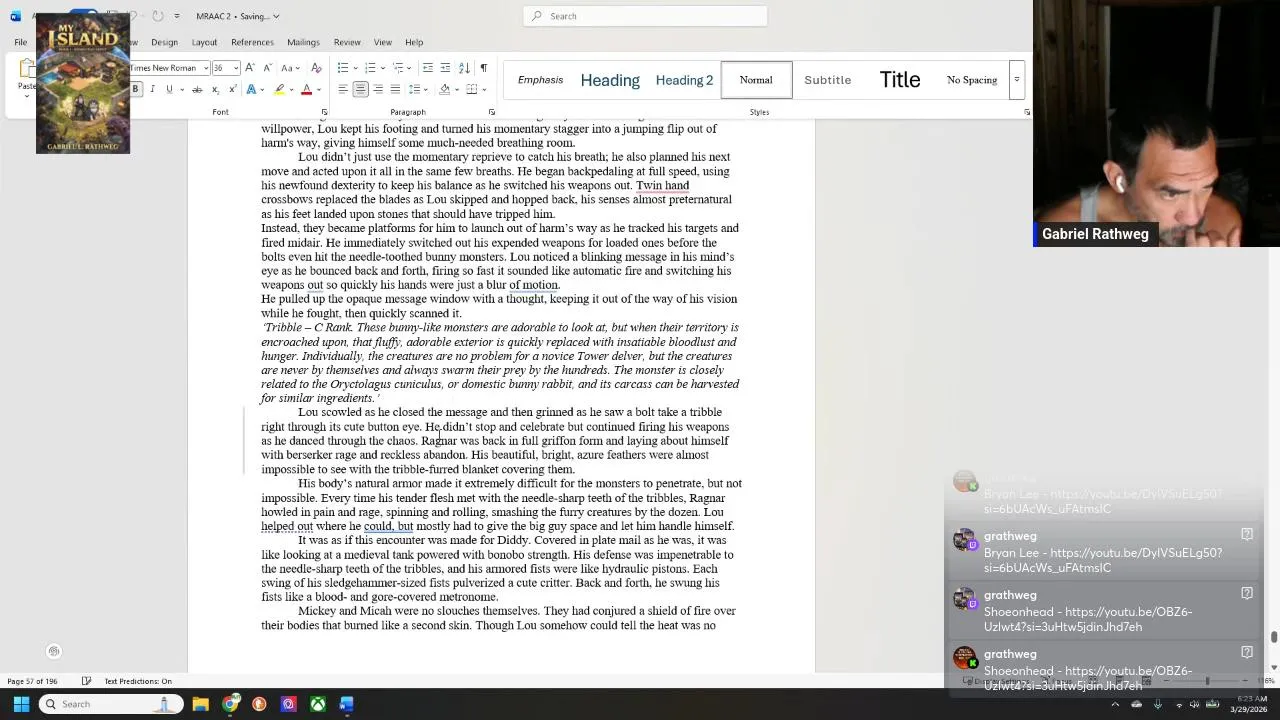This screenshot has width=1280, height=720.
Task: Apply Text Highlight Color marker
Action: tap(281, 89)
